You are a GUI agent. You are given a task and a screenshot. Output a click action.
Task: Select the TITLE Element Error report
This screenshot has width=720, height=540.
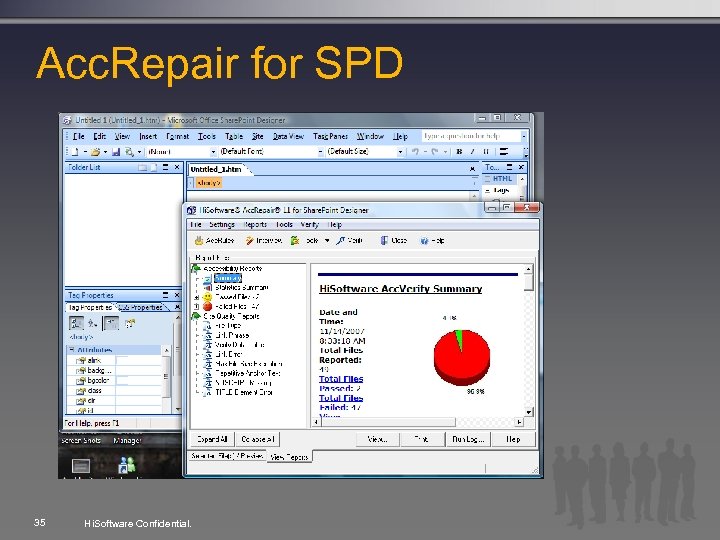pos(244,393)
